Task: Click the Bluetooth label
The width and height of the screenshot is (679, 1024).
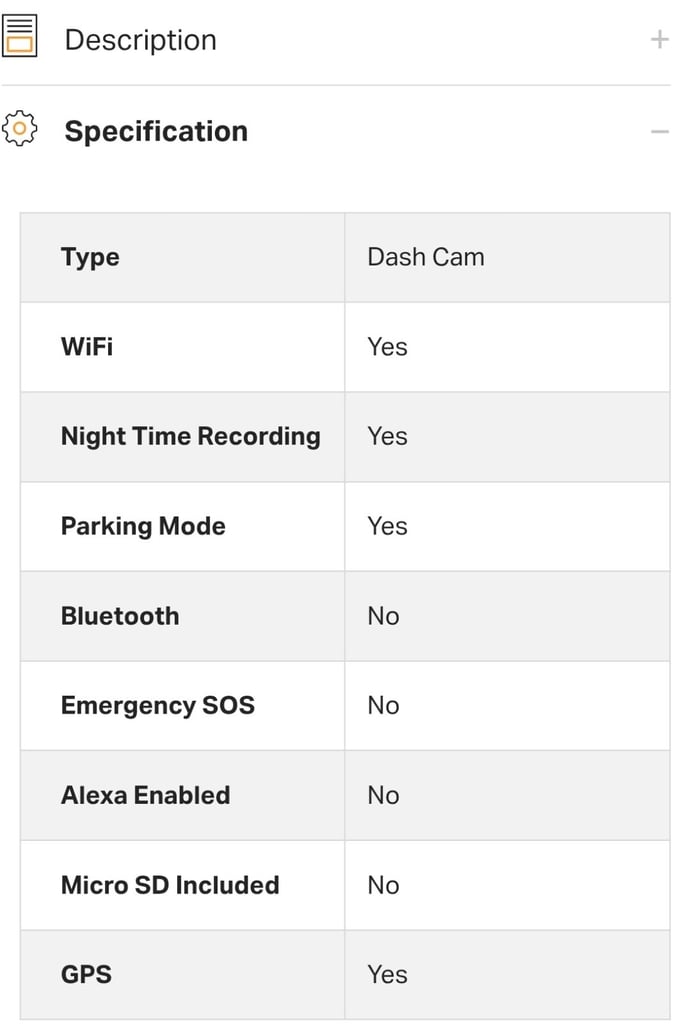Action: [x=120, y=616]
